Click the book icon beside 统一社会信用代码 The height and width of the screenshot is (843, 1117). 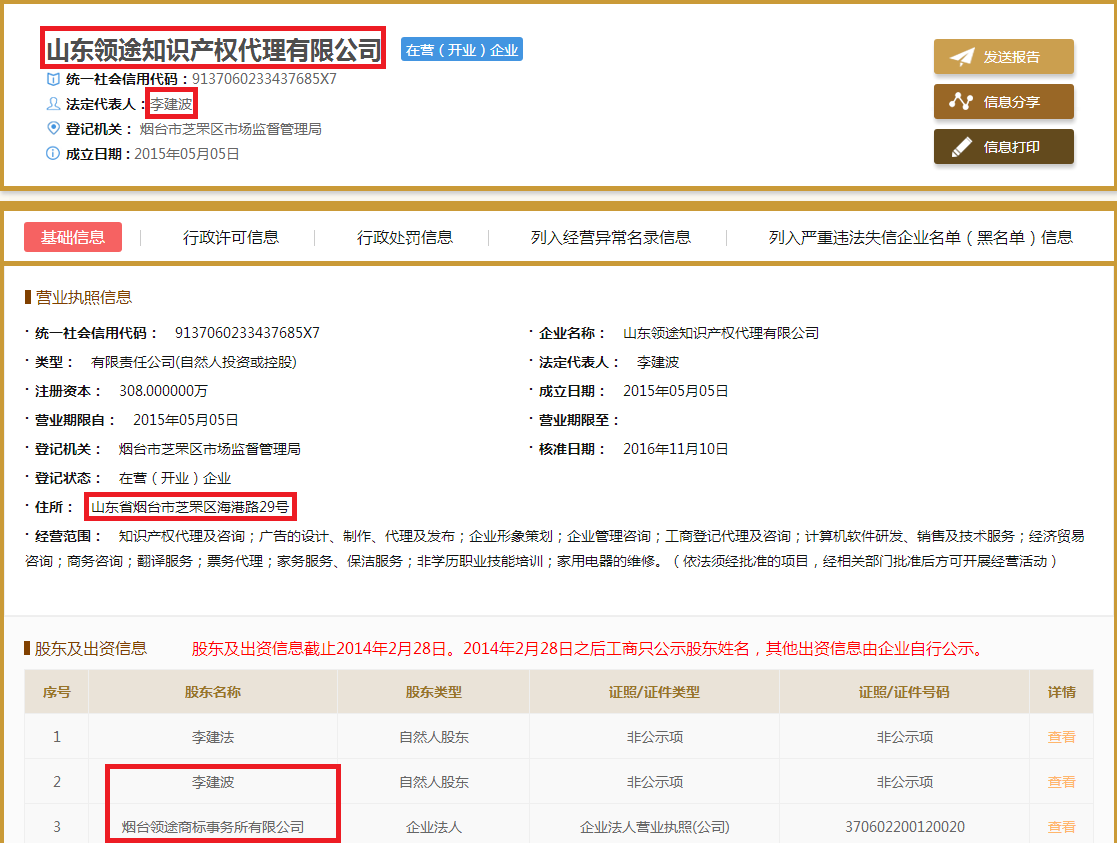53,79
